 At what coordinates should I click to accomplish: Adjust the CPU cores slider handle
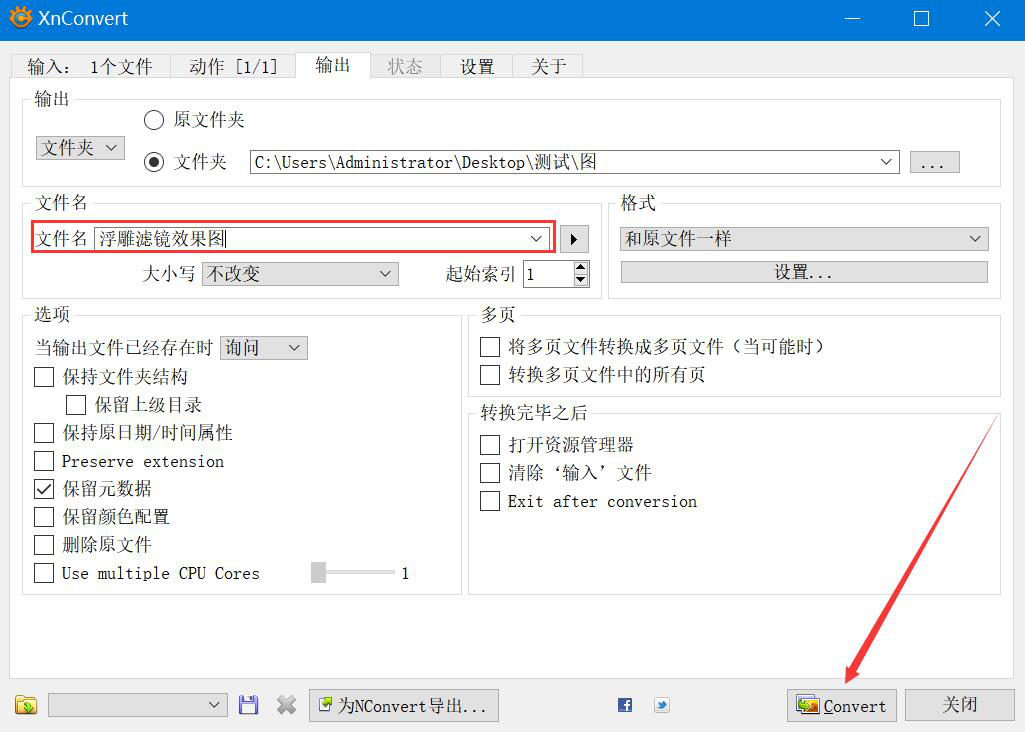tap(318, 572)
